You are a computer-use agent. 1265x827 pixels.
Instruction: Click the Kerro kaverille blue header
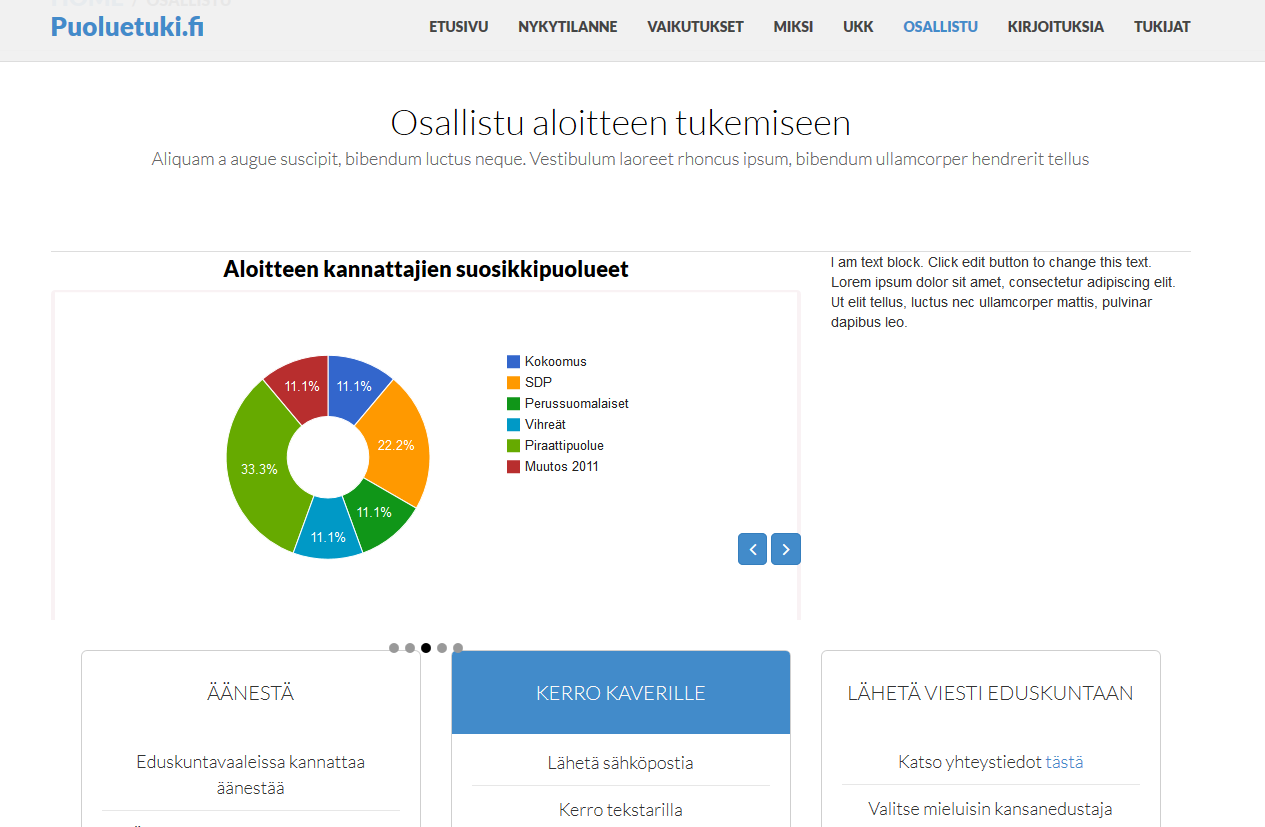(x=620, y=693)
